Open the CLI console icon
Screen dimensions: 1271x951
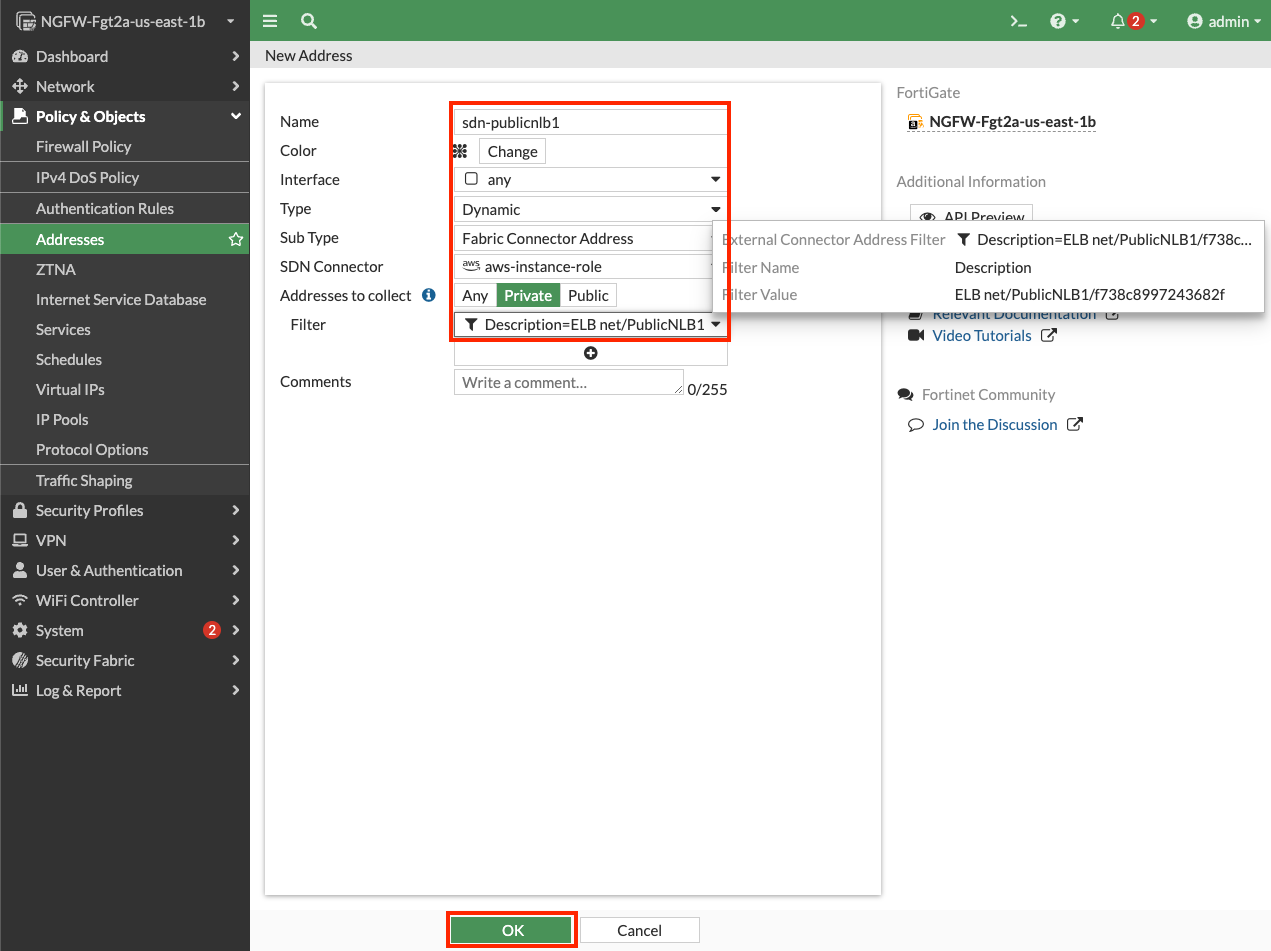click(x=1018, y=21)
